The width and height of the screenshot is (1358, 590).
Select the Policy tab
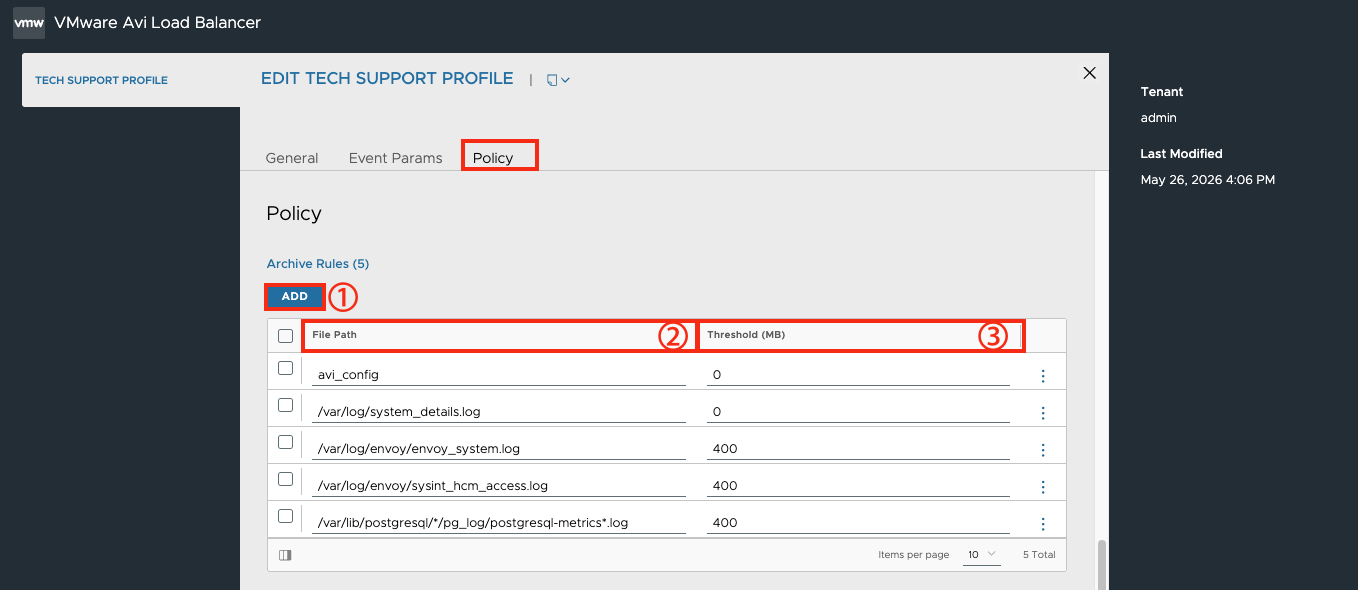point(493,158)
